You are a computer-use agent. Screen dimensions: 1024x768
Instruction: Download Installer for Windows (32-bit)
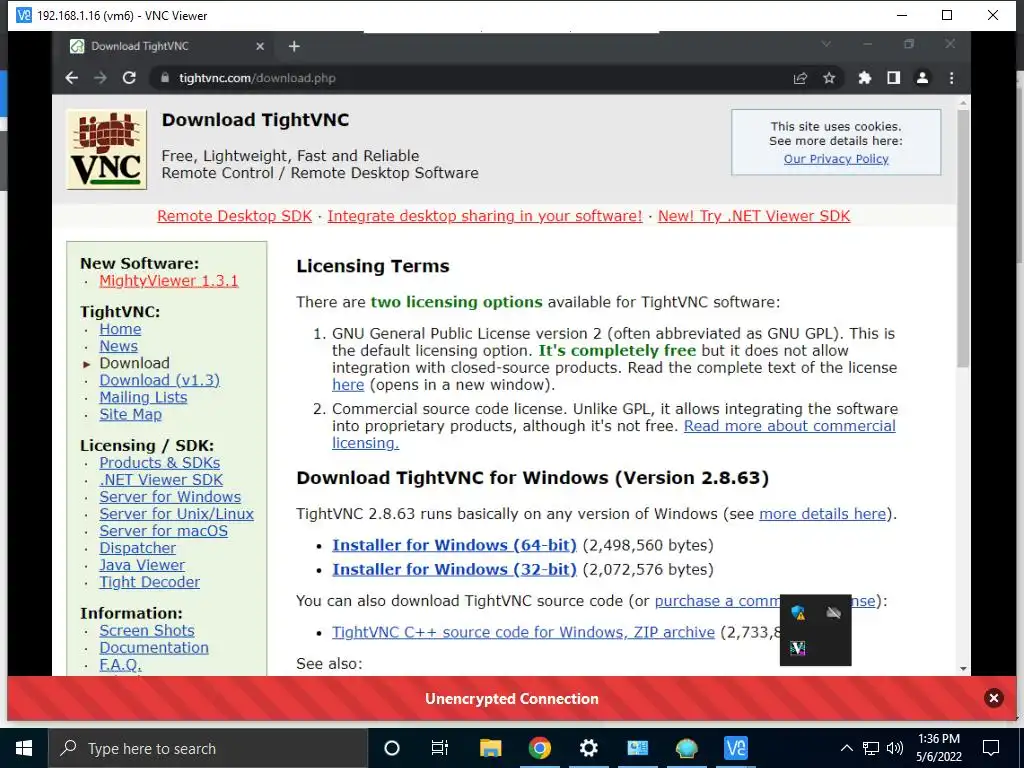pyautogui.click(x=454, y=569)
